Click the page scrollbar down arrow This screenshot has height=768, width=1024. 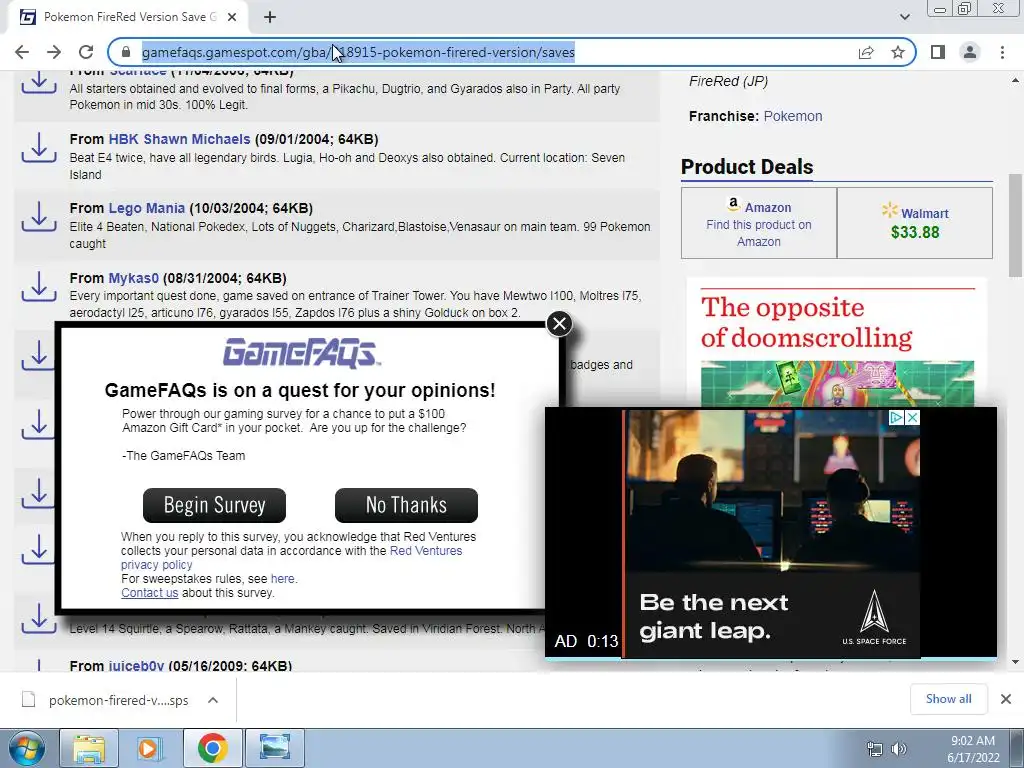pos(1015,662)
